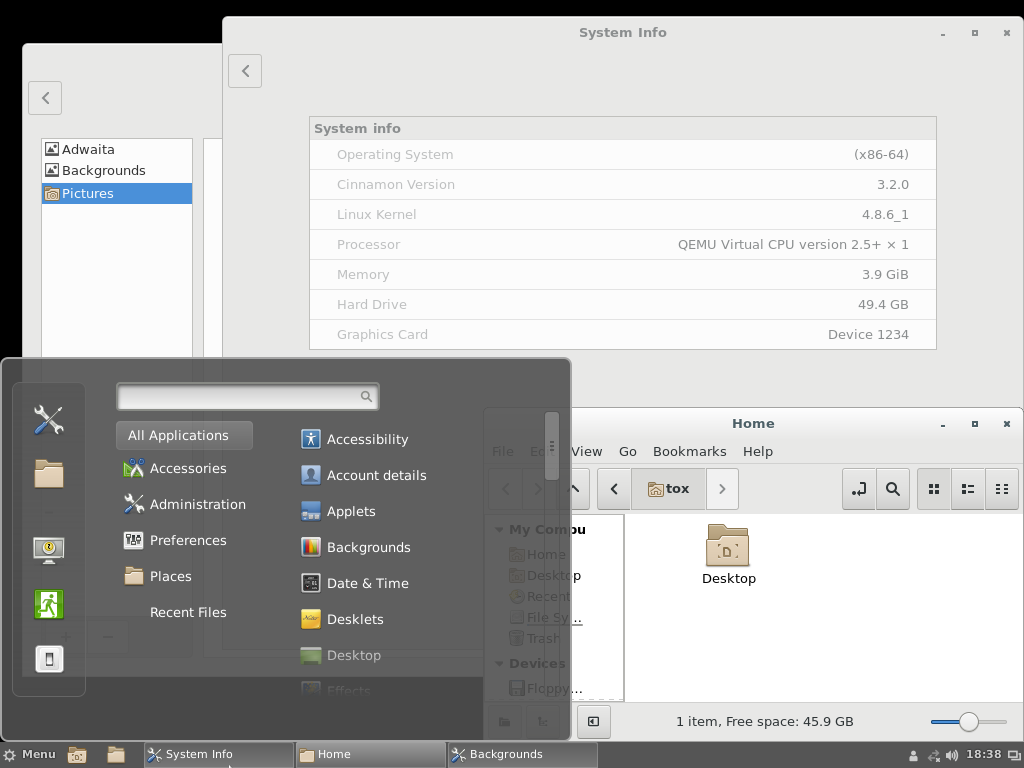This screenshot has width=1024, height=768.
Task: Select the Preferences category in the menu
Action: (187, 540)
